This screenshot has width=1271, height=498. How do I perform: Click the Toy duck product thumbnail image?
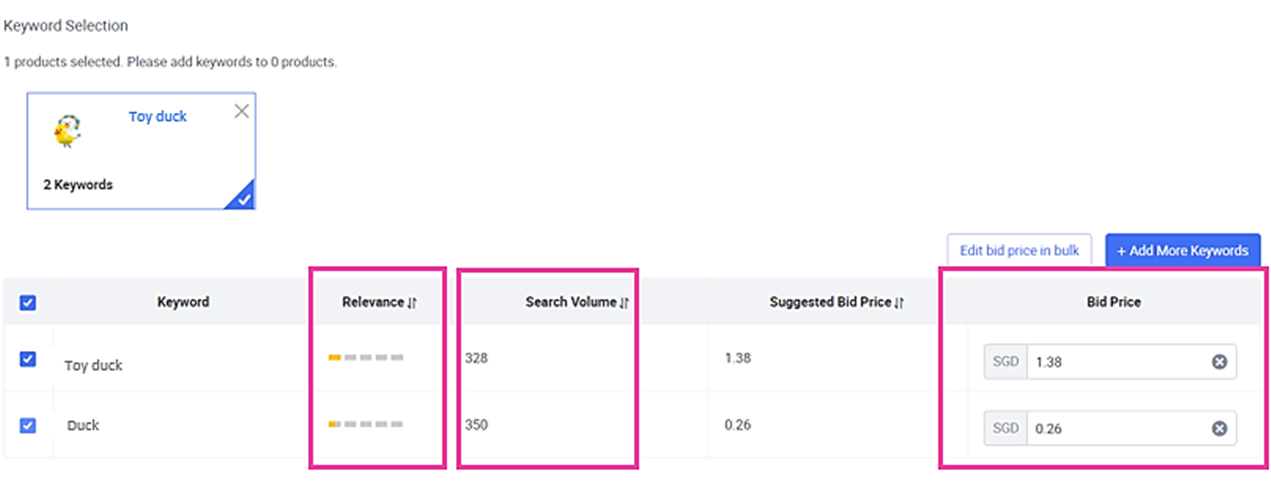[x=67, y=131]
